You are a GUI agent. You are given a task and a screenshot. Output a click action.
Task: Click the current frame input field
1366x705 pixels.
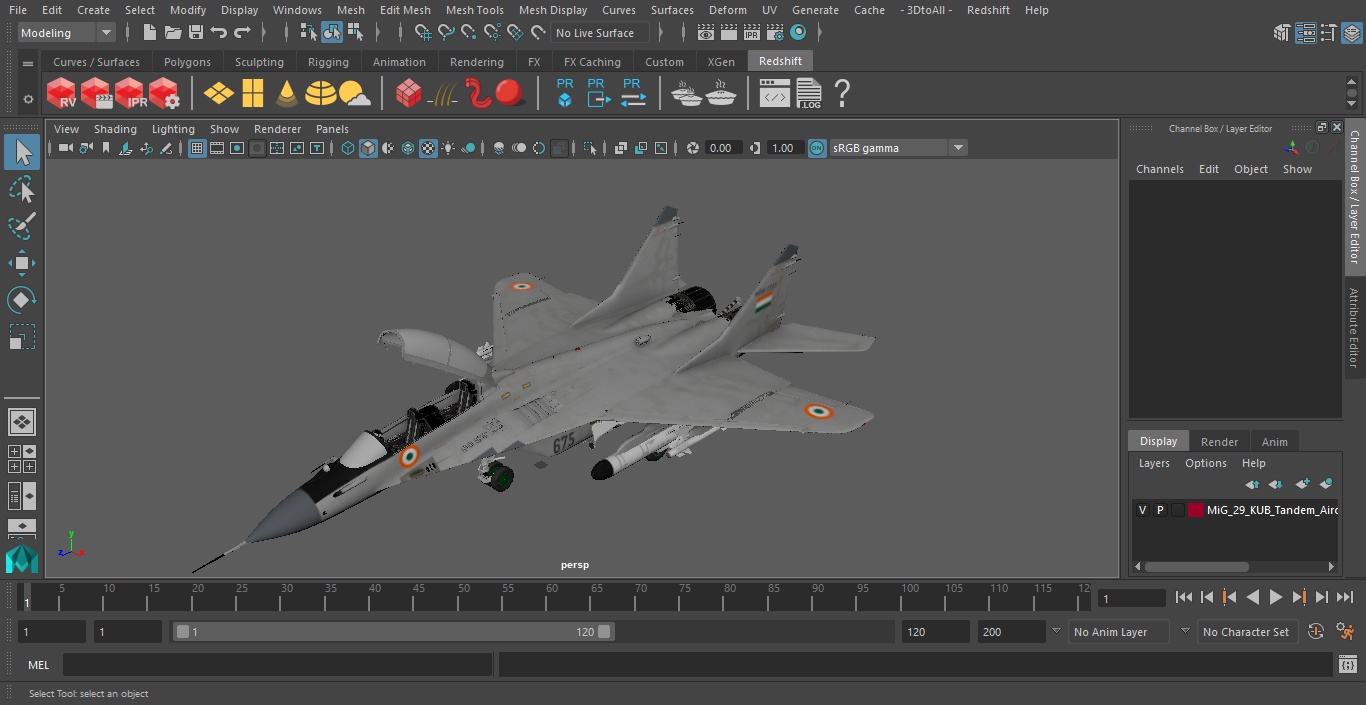pyautogui.click(x=1132, y=598)
